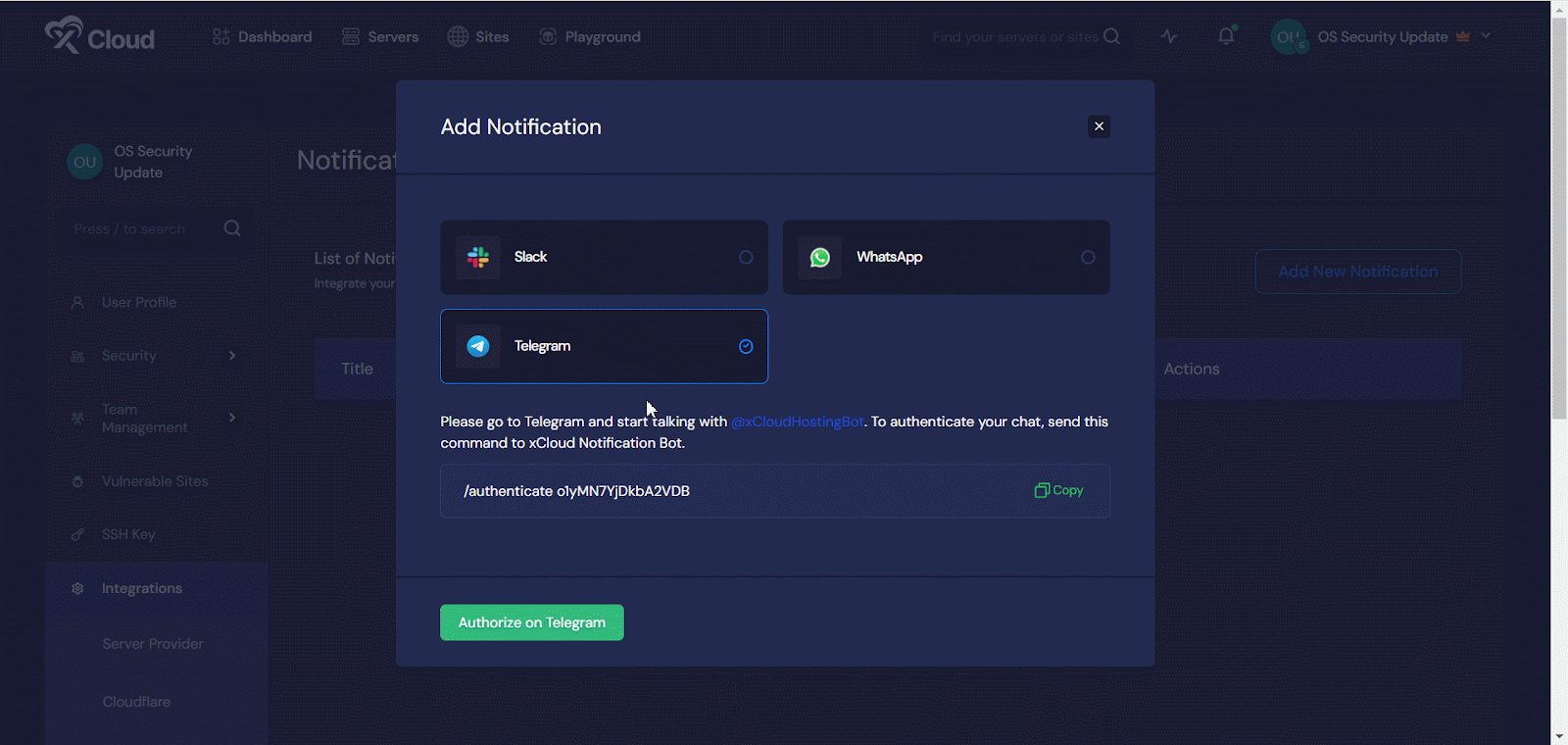Select the WhatsApp radio button
The width and height of the screenshot is (1568, 745).
(1088, 257)
